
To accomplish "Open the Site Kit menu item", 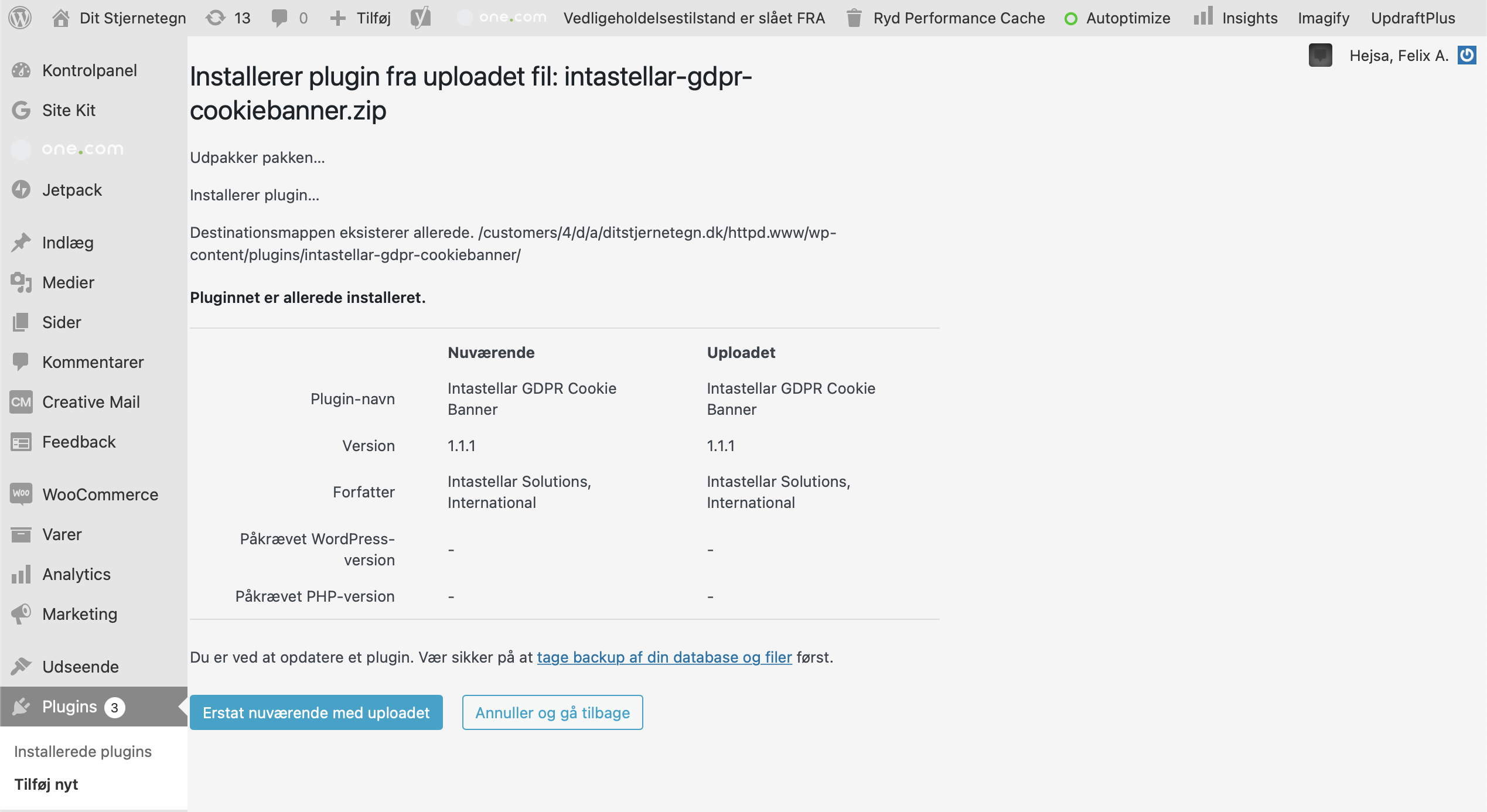I will pyautogui.click(x=94, y=110).
